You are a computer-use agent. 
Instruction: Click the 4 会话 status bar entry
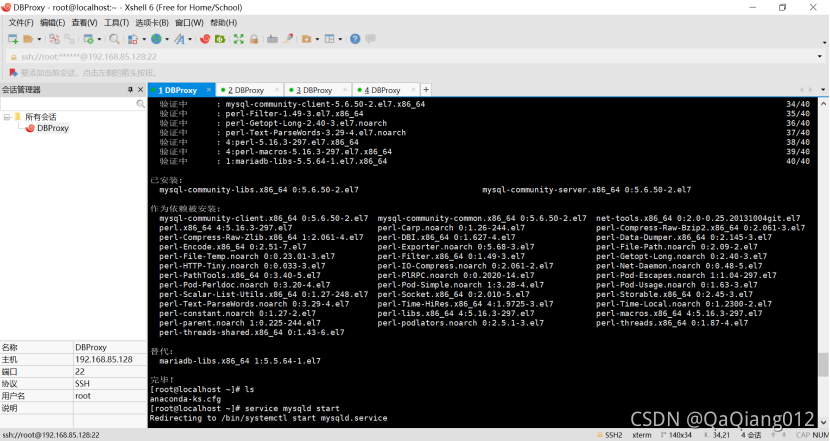(x=751, y=435)
